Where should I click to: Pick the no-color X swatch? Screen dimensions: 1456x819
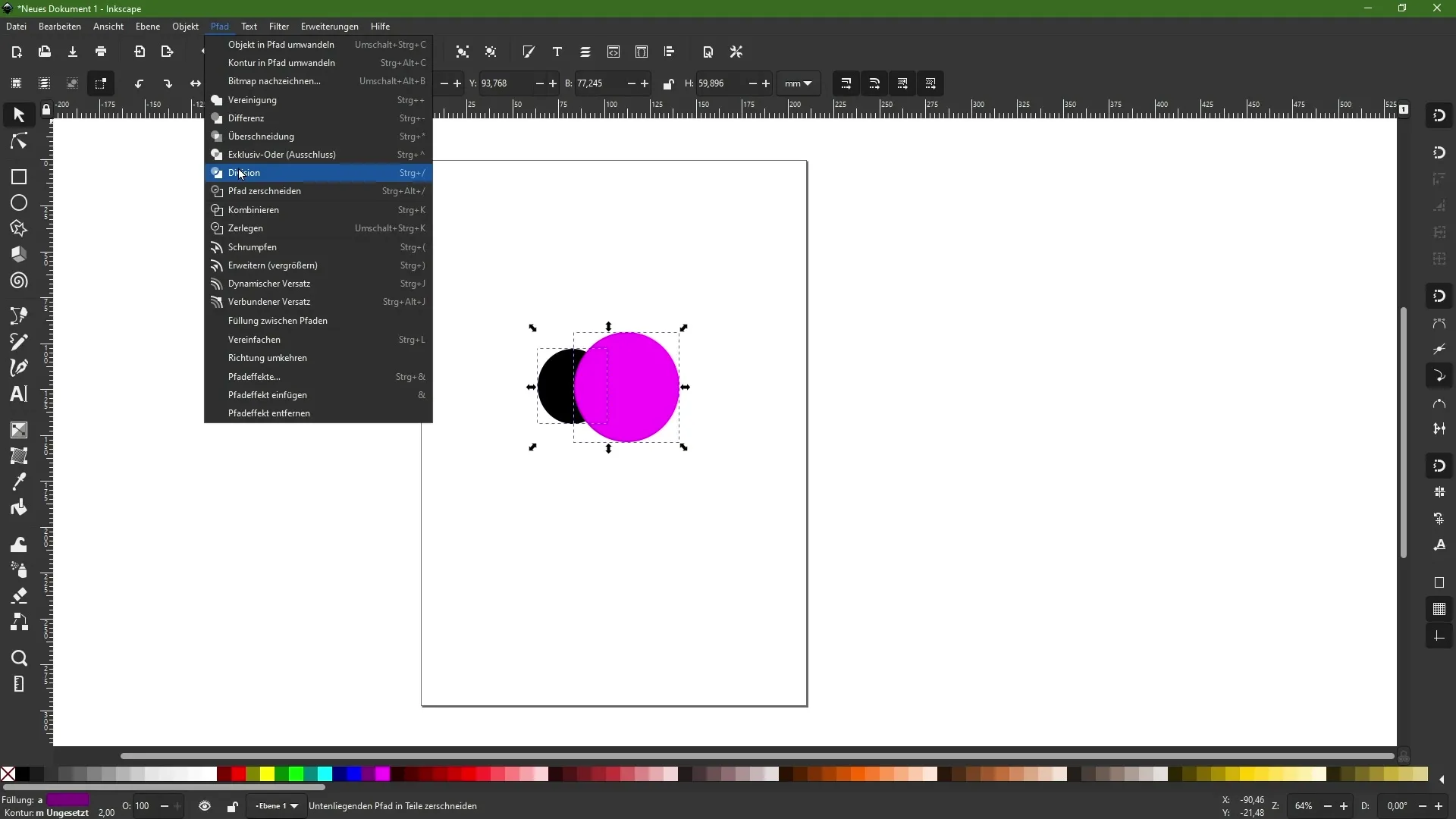point(8,774)
